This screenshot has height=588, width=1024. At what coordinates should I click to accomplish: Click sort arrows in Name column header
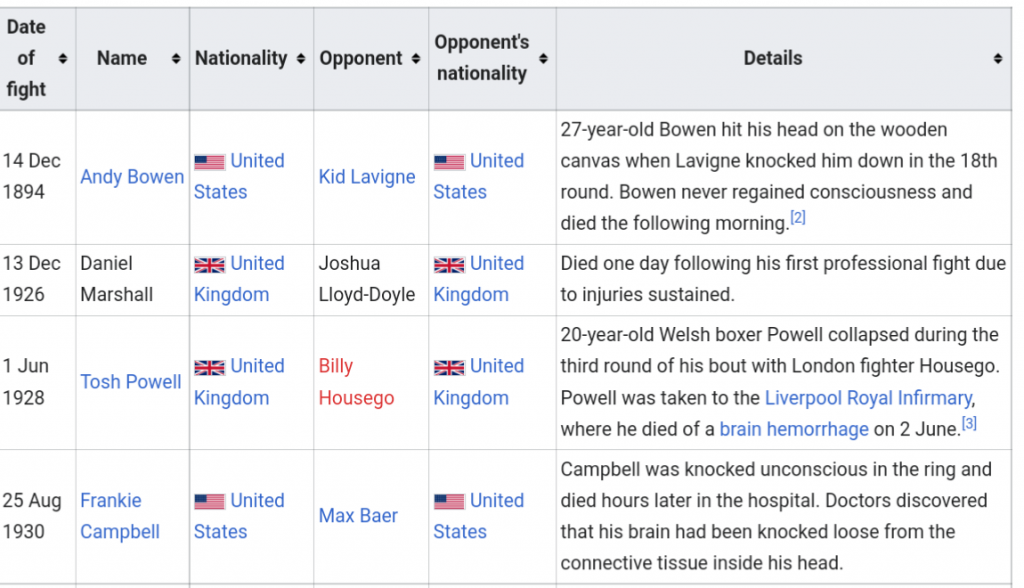[x=176, y=59]
